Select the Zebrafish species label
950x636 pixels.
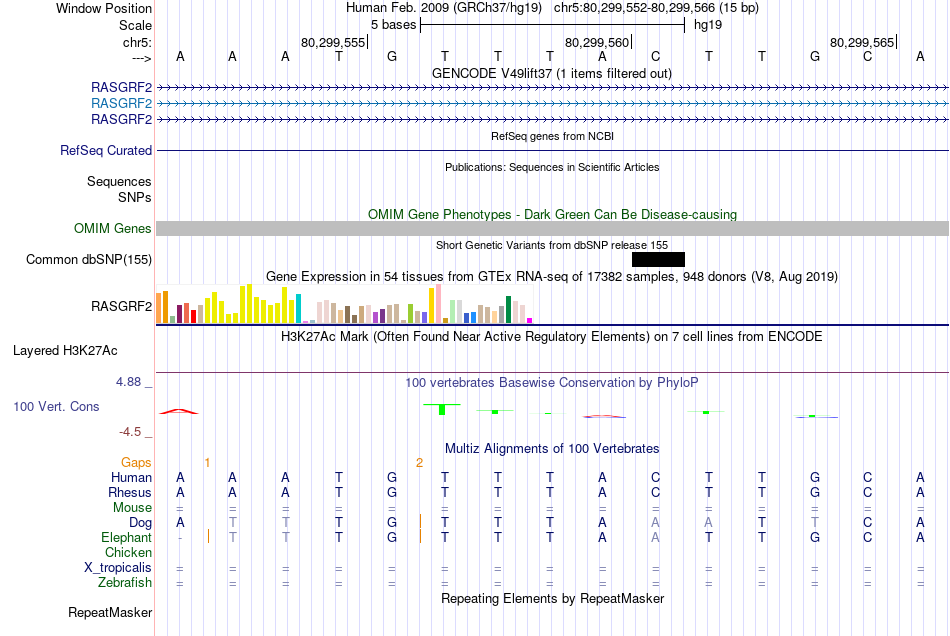[125, 582]
